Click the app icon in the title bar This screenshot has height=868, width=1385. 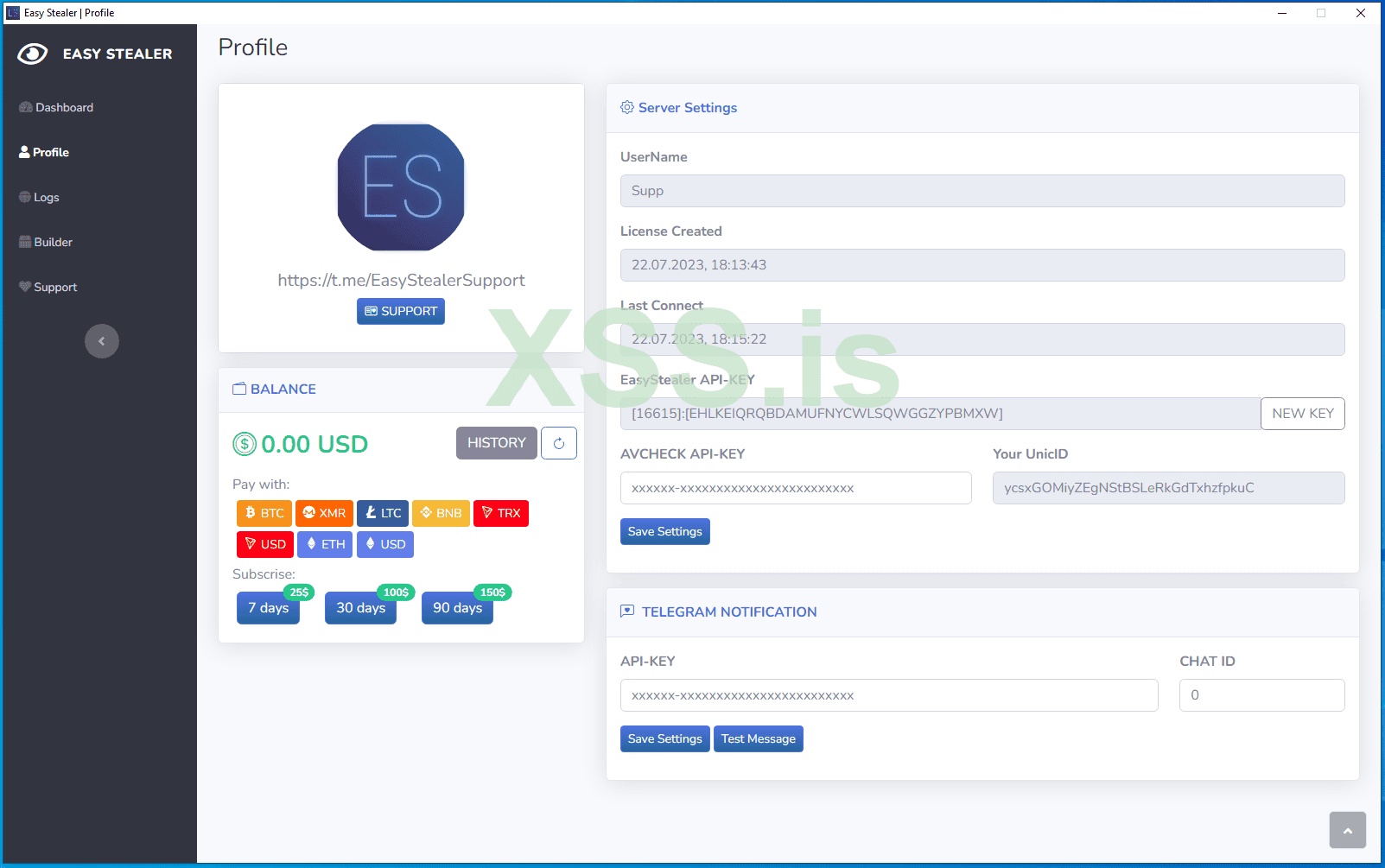(x=13, y=13)
